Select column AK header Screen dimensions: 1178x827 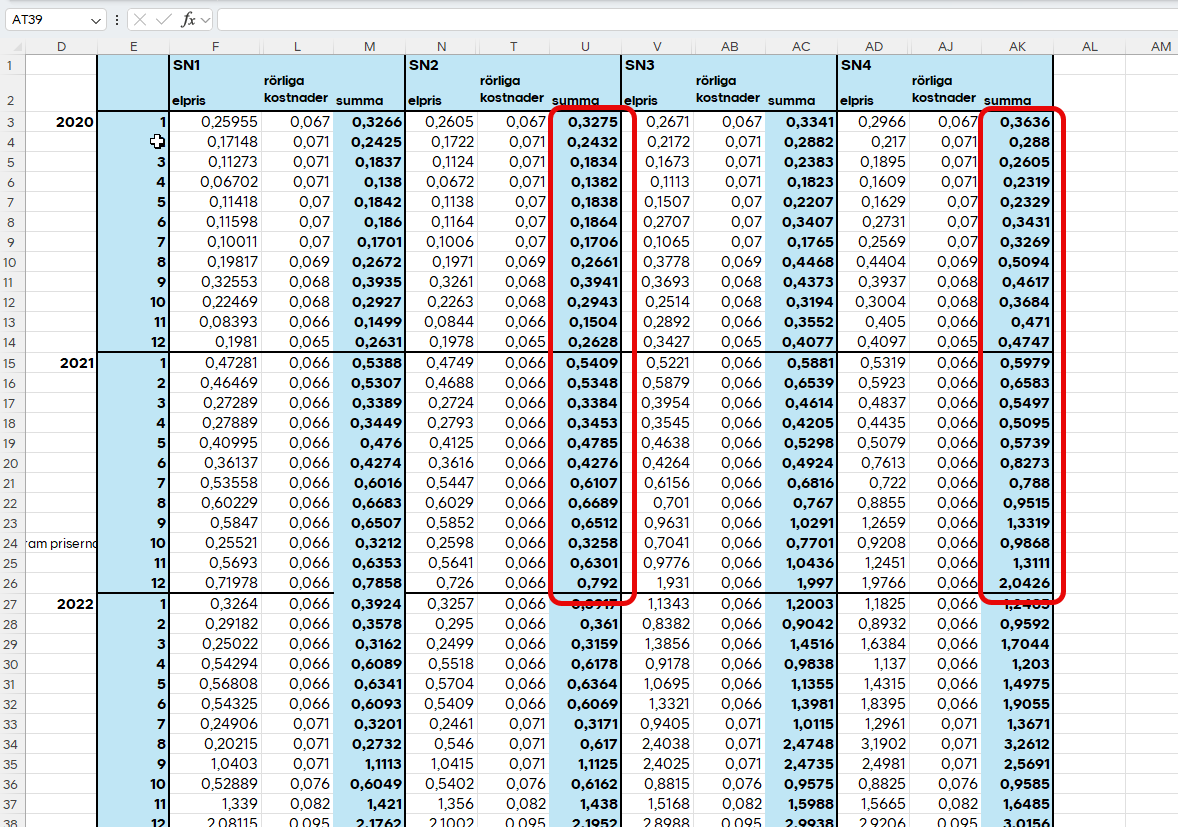tap(1017, 46)
